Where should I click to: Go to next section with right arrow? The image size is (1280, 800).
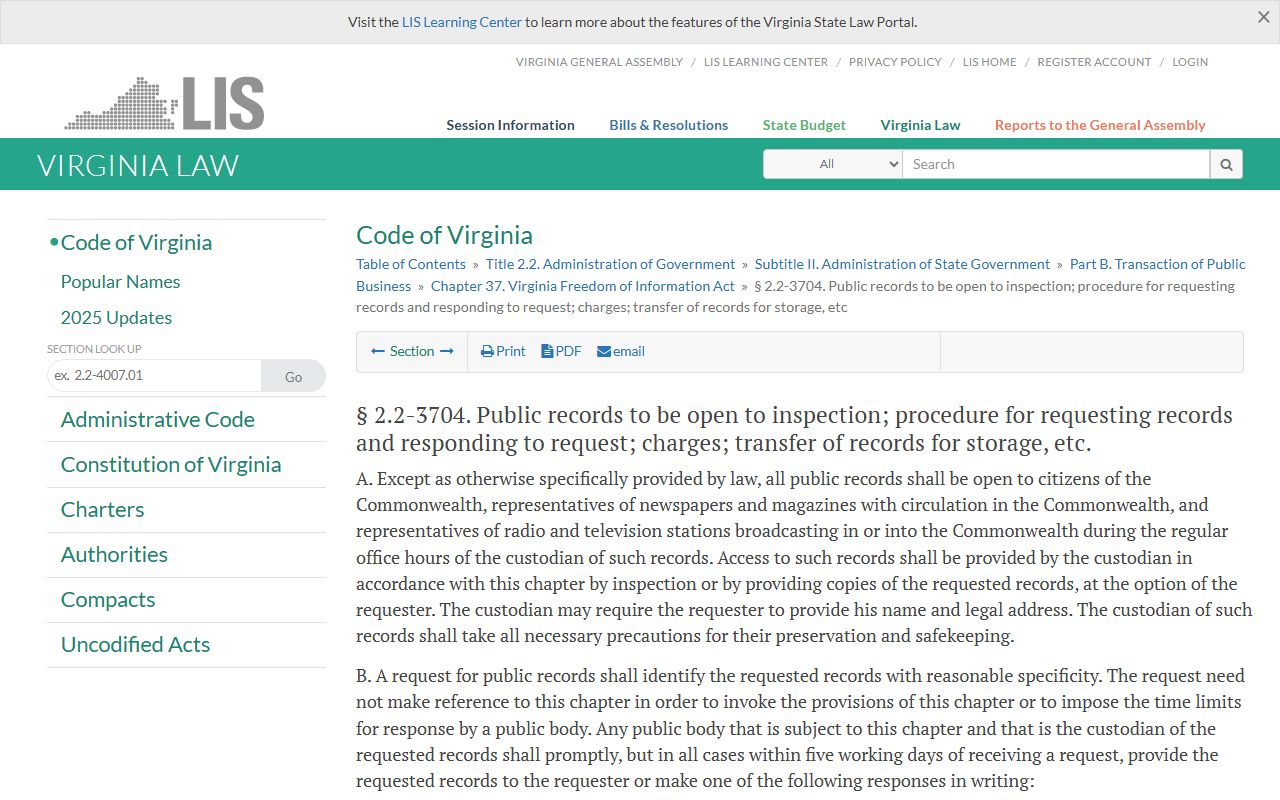447,351
